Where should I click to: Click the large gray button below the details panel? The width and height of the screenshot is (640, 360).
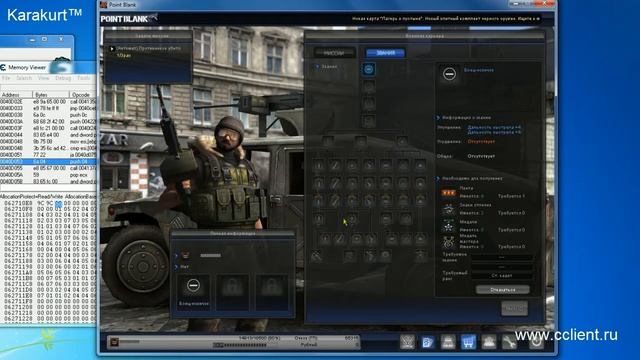point(514,308)
